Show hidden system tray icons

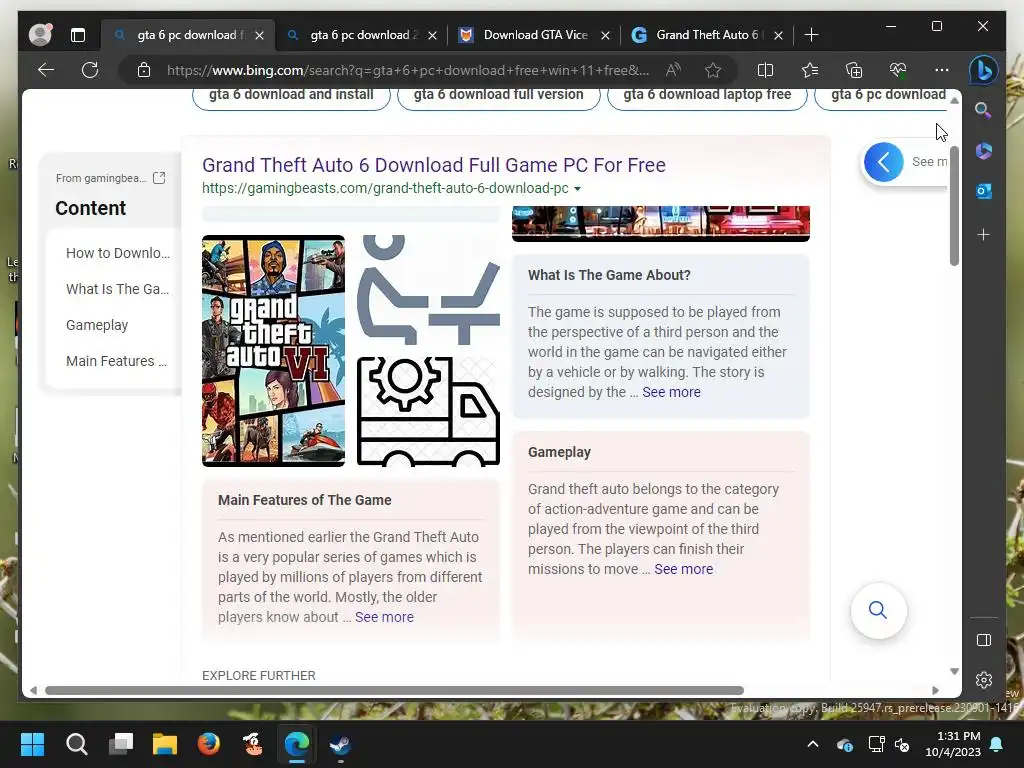[x=812, y=744]
